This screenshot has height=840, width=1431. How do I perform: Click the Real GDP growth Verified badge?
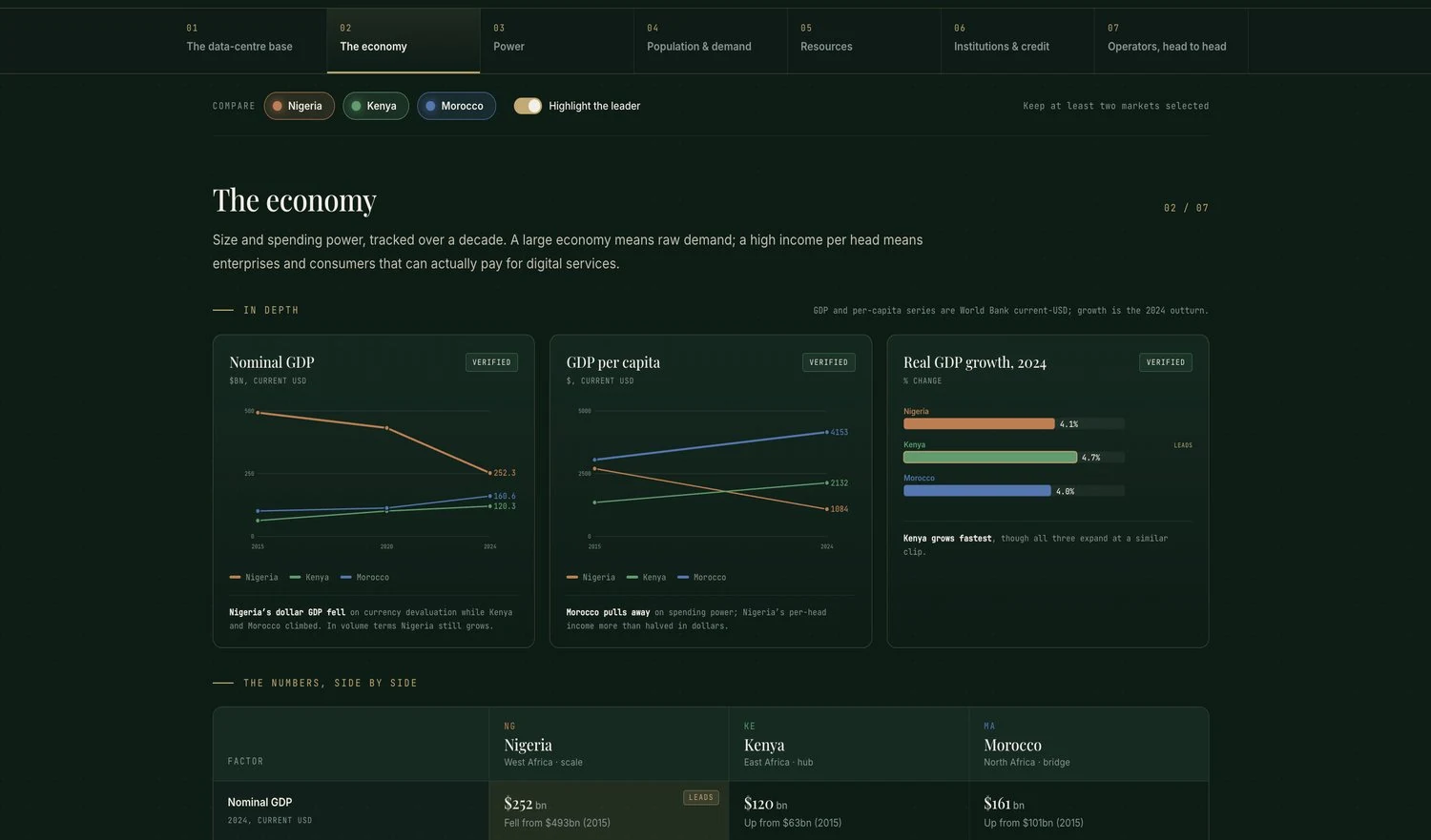[1166, 362]
